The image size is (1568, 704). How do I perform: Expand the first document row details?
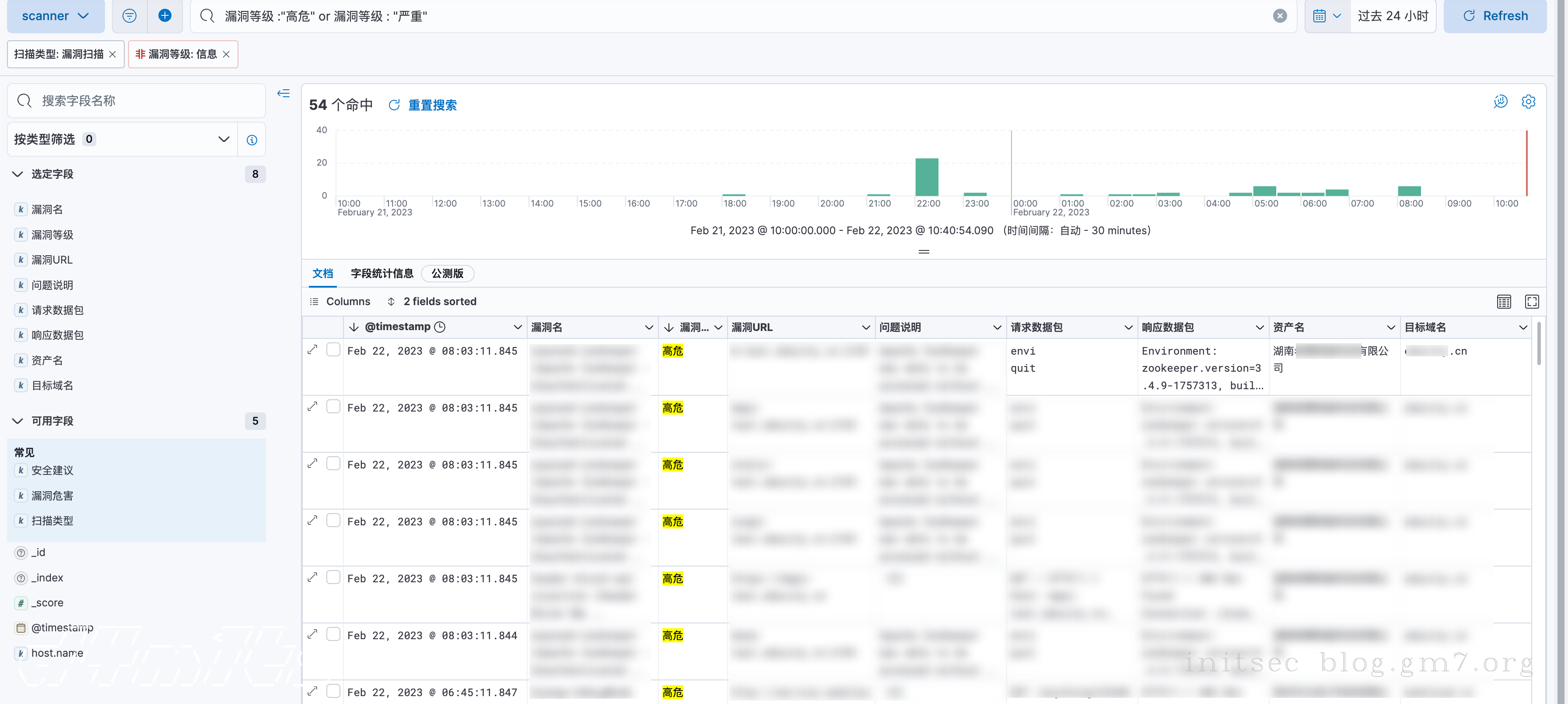(x=312, y=349)
